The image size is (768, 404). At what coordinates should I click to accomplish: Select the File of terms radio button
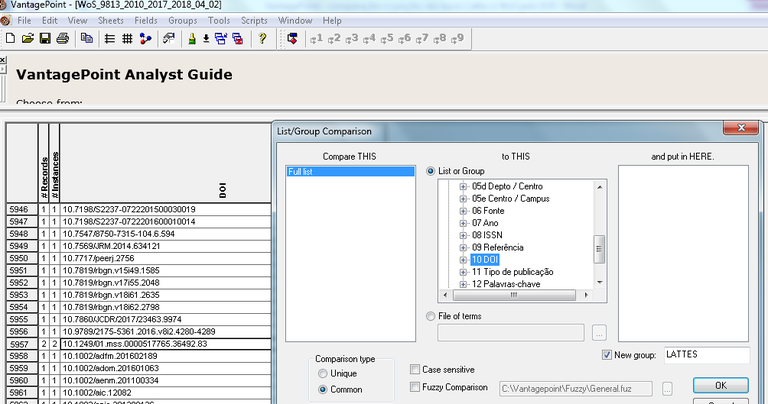point(431,316)
